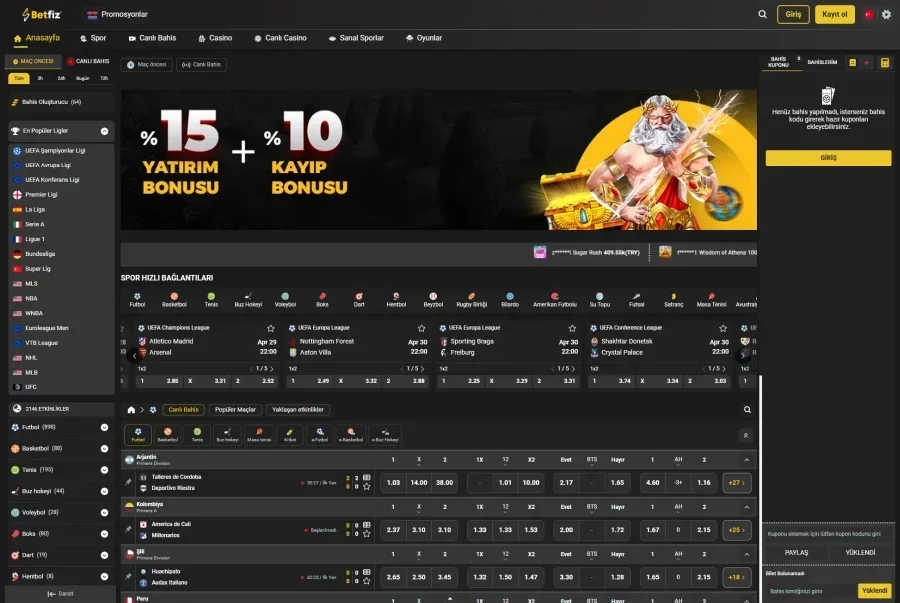Open the settings gear icon
Viewport: 900px width, 603px height.
tap(886, 14)
